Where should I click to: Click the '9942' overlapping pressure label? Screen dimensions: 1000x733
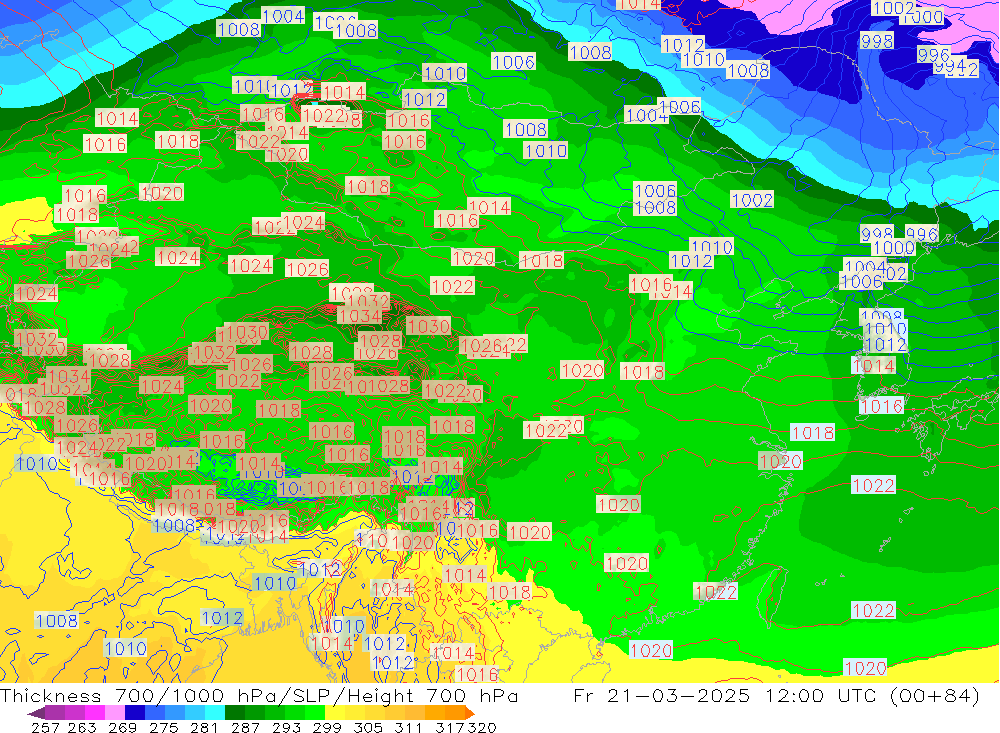(956, 68)
